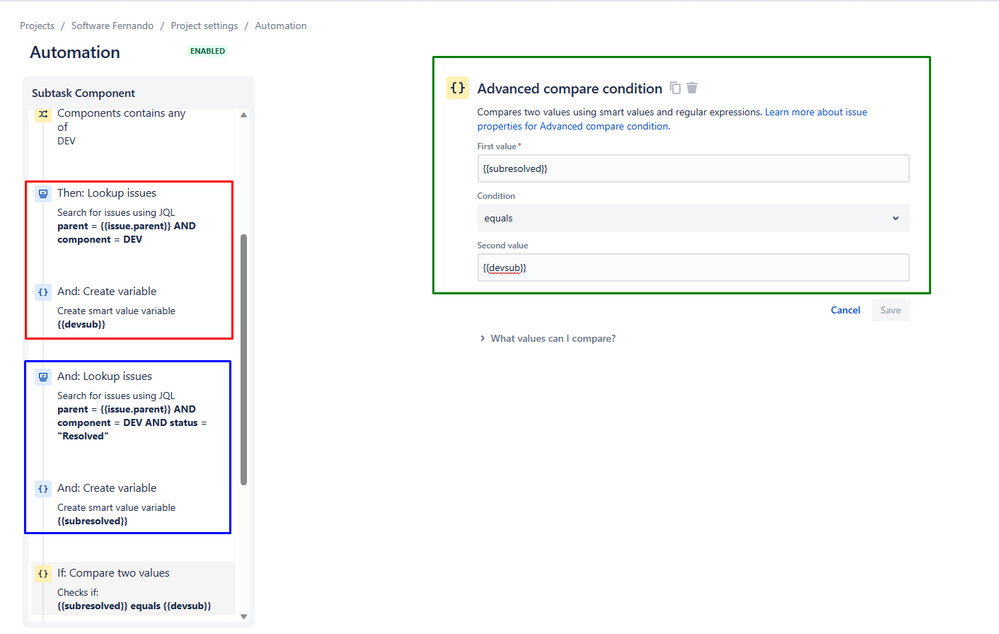Open Software Fernando breadcrumb link
The height and width of the screenshot is (634, 999).
(x=112, y=25)
